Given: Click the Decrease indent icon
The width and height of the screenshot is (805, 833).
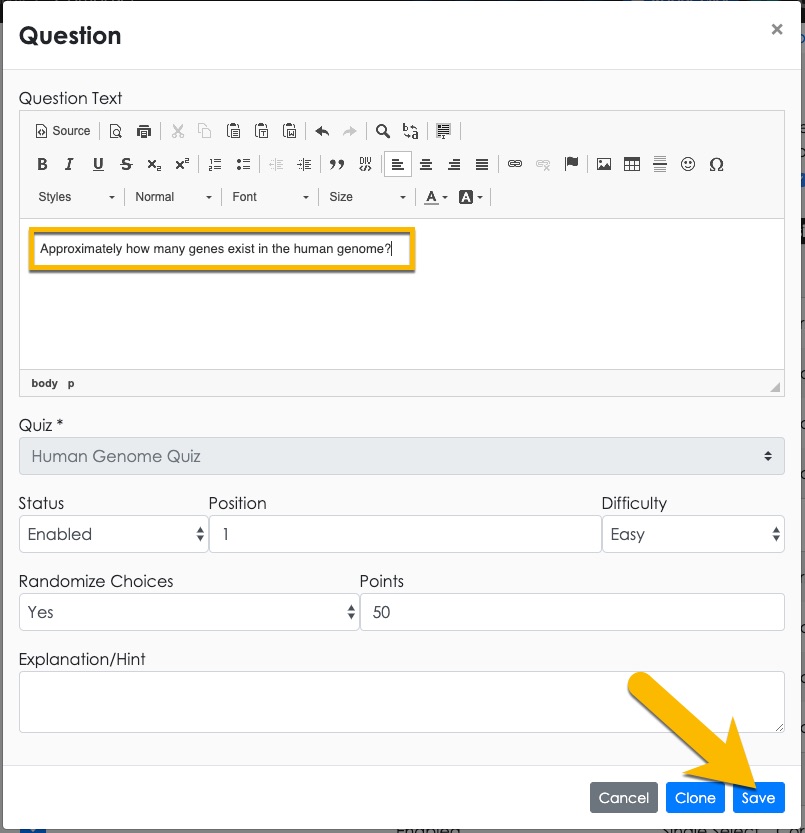Looking at the screenshot, I should 276,164.
